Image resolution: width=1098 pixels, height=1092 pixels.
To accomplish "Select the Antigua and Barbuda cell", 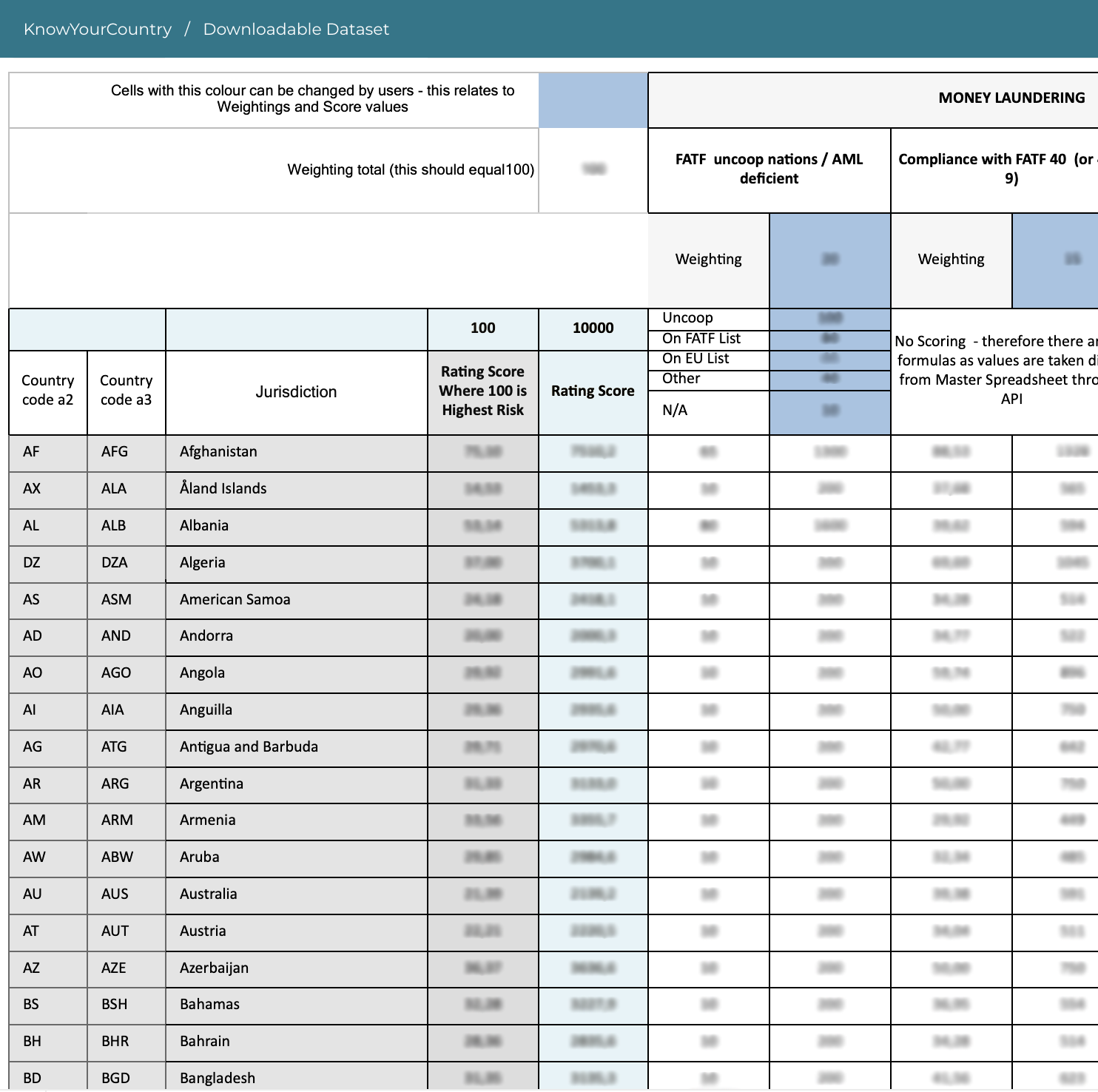I will click(x=297, y=748).
